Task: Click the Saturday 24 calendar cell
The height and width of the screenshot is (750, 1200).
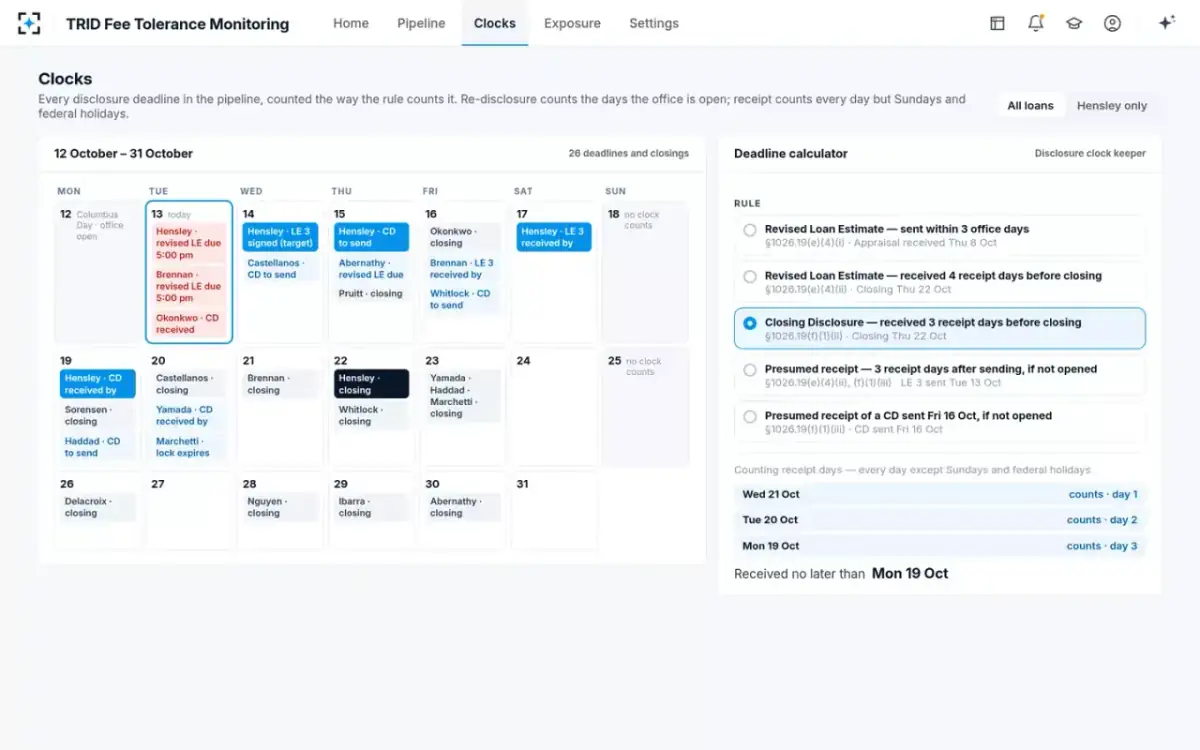Action: tap(554, 407)
